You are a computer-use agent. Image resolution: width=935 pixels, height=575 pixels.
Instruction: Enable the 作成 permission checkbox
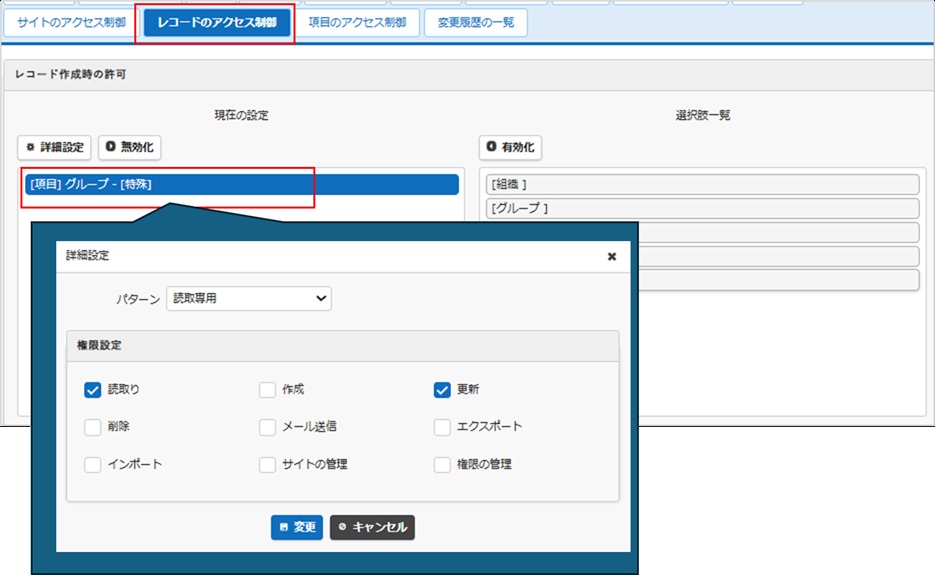pos(267,390)
